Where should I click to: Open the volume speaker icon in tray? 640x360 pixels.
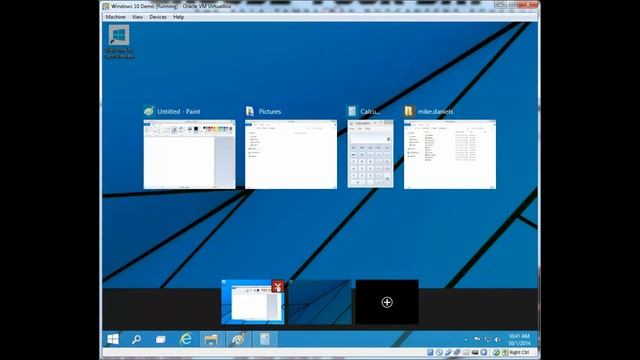tap(497, 340)
